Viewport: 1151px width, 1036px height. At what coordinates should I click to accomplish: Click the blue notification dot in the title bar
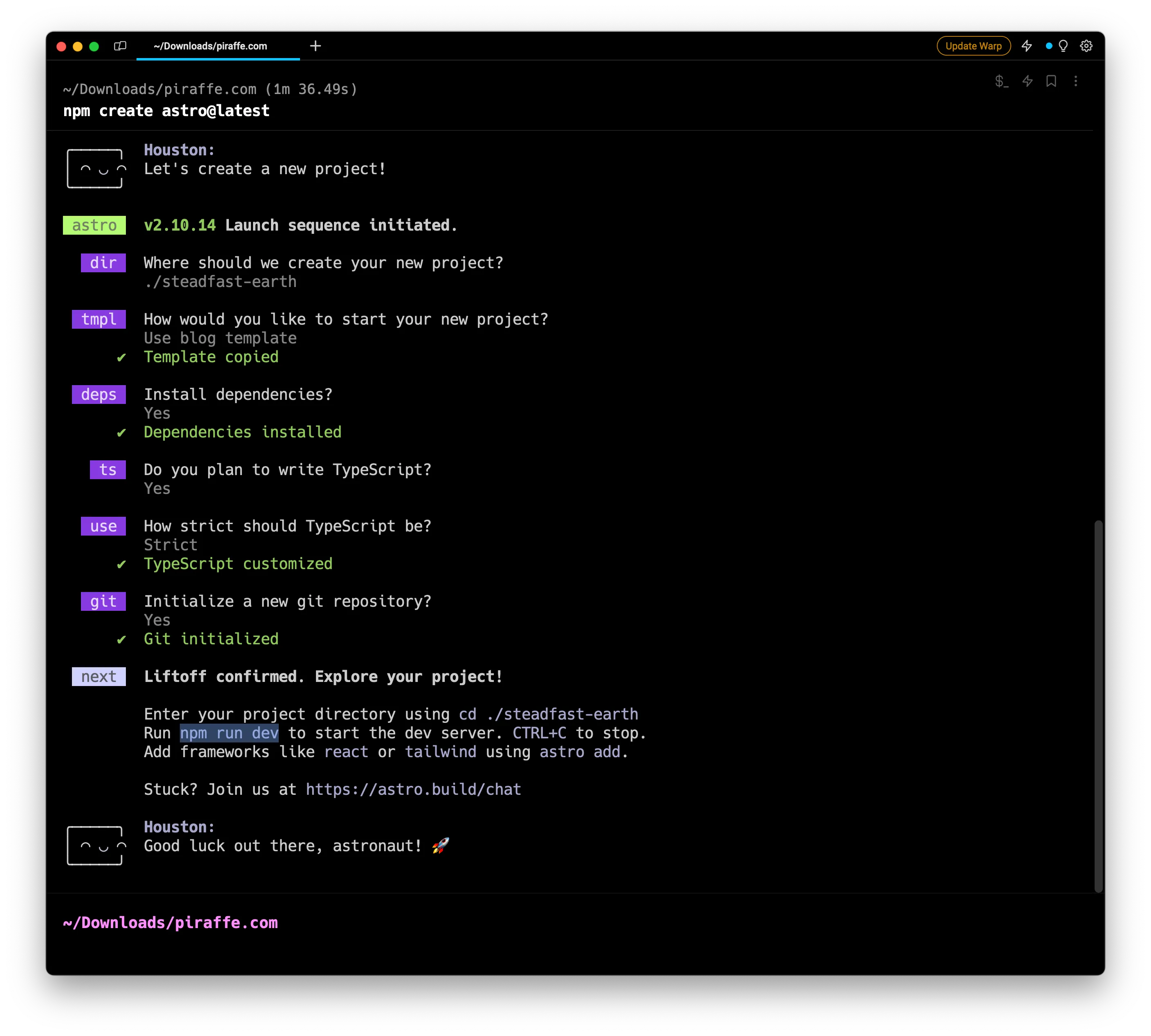(1049, 46)
